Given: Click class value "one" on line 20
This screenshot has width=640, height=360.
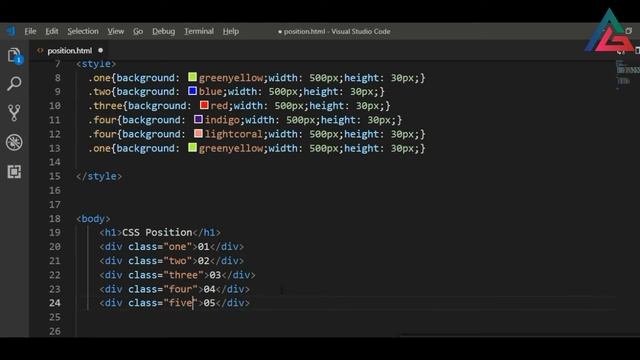Looking at the screenshot, I should click(x=178, y=247).
